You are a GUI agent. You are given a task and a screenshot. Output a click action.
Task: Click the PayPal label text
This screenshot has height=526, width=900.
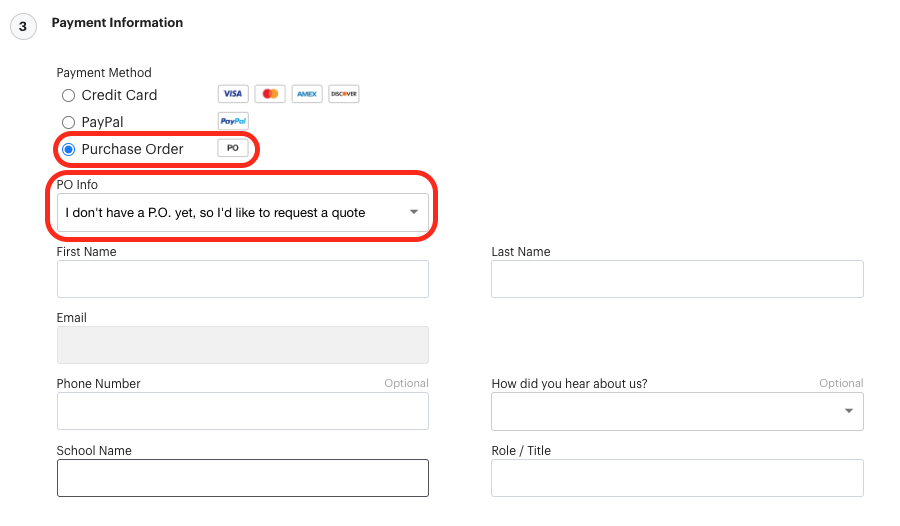(102, 122)
